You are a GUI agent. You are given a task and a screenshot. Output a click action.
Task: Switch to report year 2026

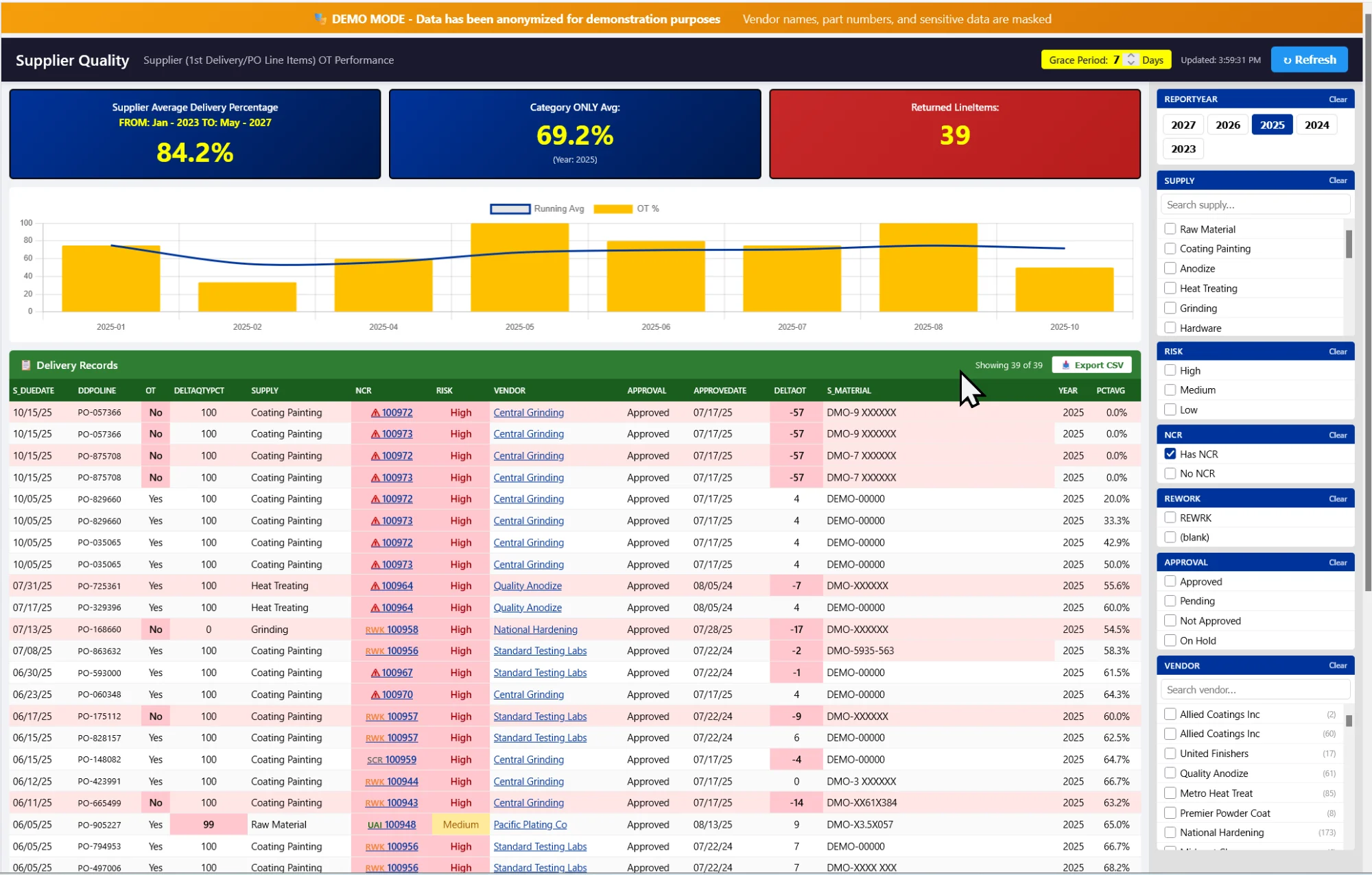(1227, 125)
